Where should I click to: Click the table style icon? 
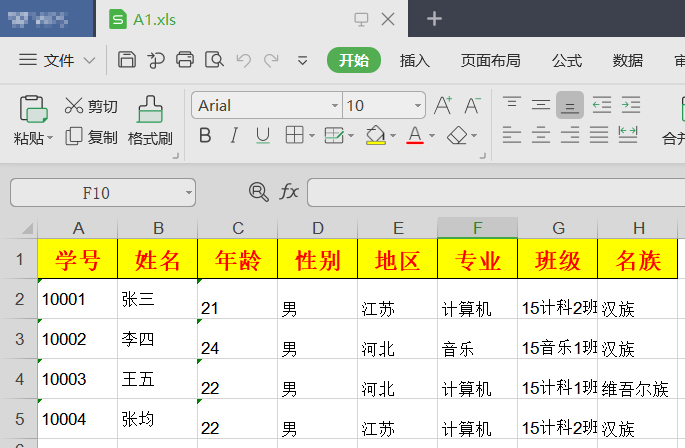tap(334, 135)
